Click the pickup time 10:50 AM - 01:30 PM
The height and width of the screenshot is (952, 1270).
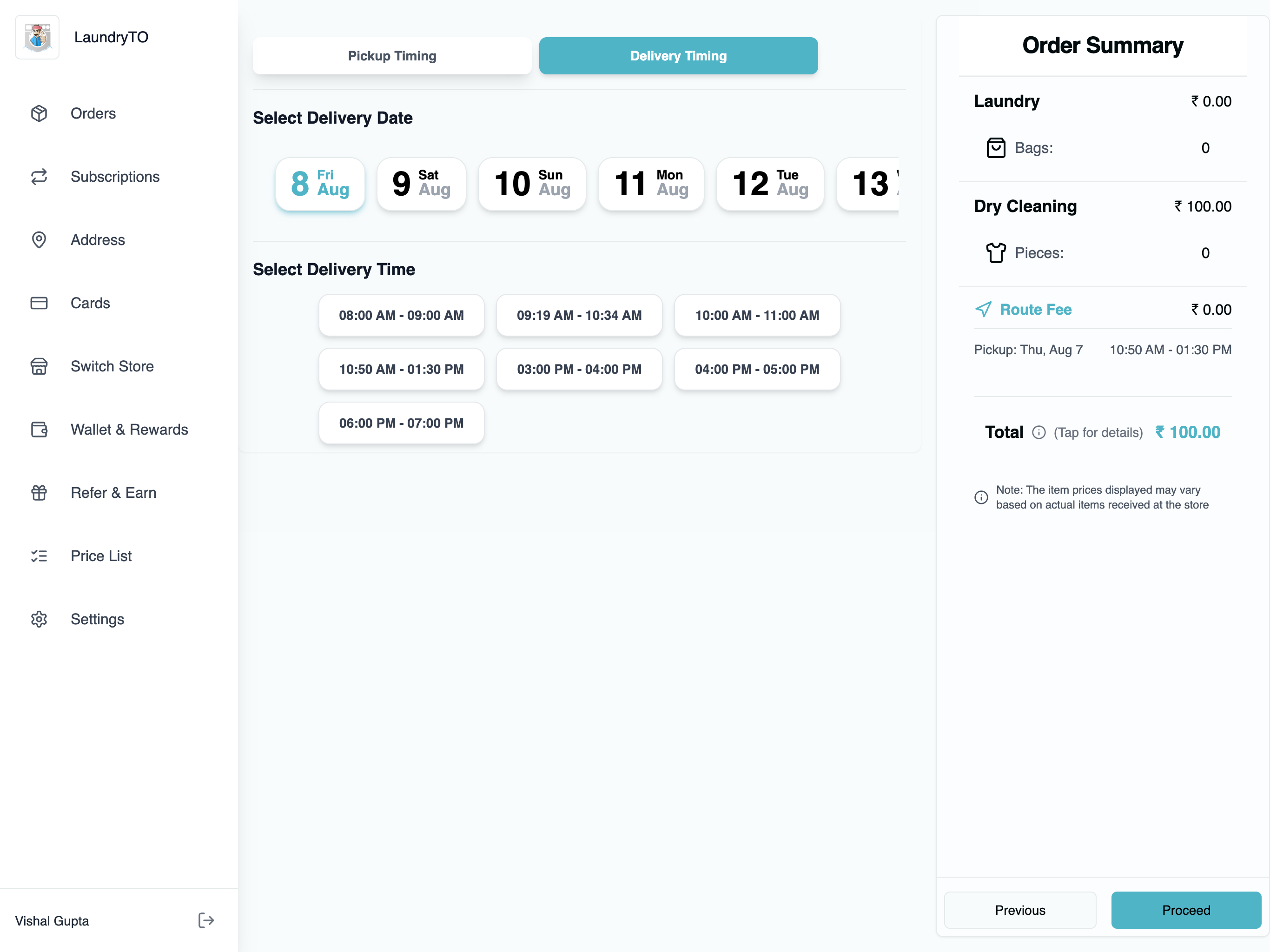tap(1171, 350)
